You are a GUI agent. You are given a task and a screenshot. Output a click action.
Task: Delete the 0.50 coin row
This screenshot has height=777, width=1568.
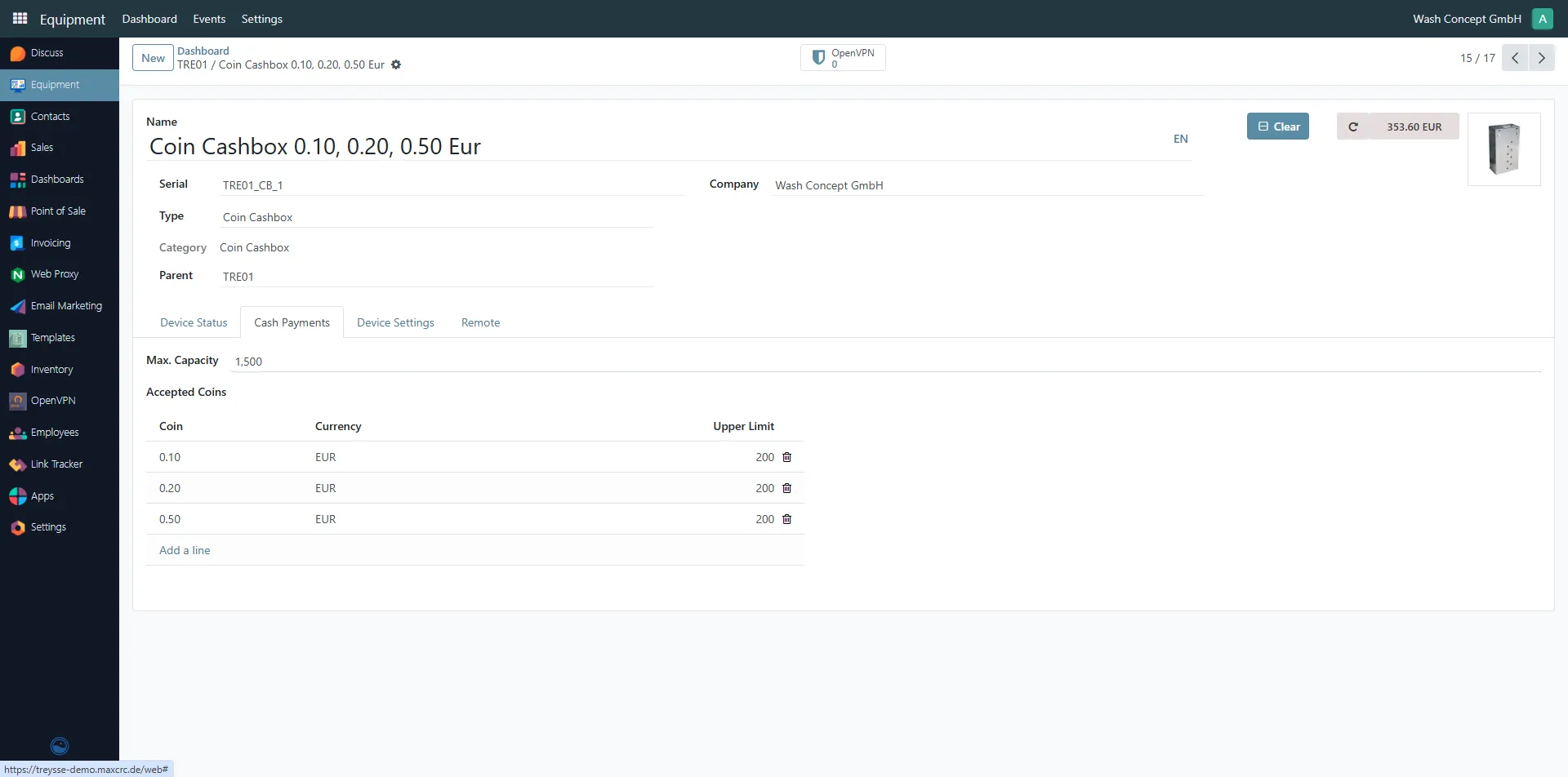tap(787, 519)
